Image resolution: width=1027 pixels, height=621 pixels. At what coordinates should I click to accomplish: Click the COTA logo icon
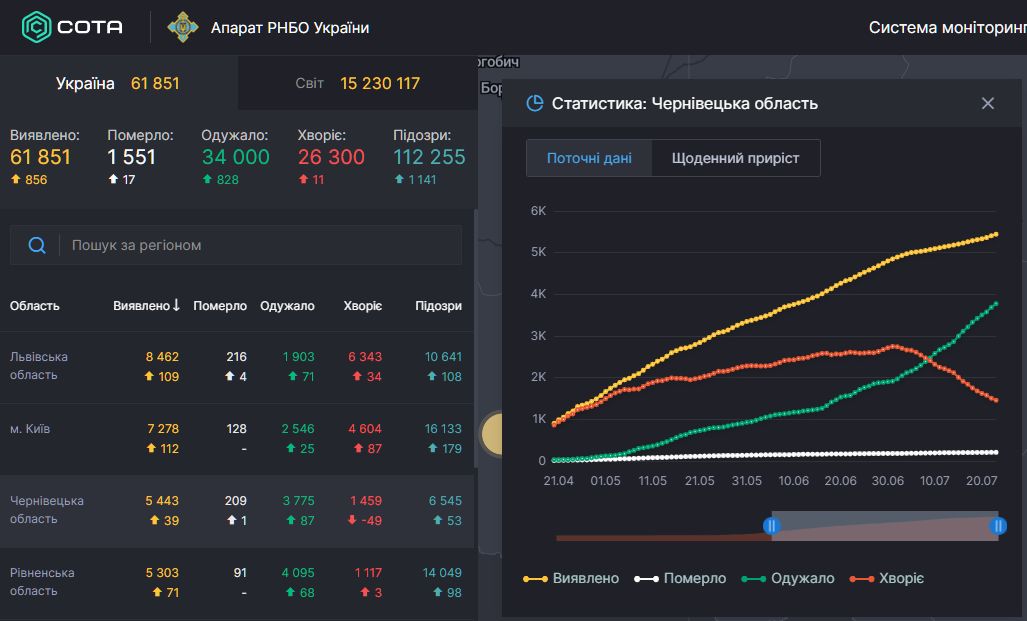click(x=37, y=27)
